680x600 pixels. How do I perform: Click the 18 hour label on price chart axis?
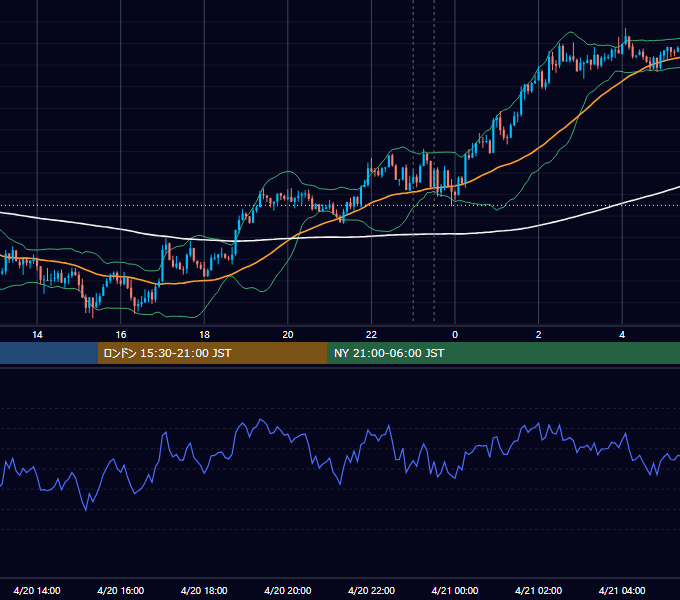click(x=204, y=335)
